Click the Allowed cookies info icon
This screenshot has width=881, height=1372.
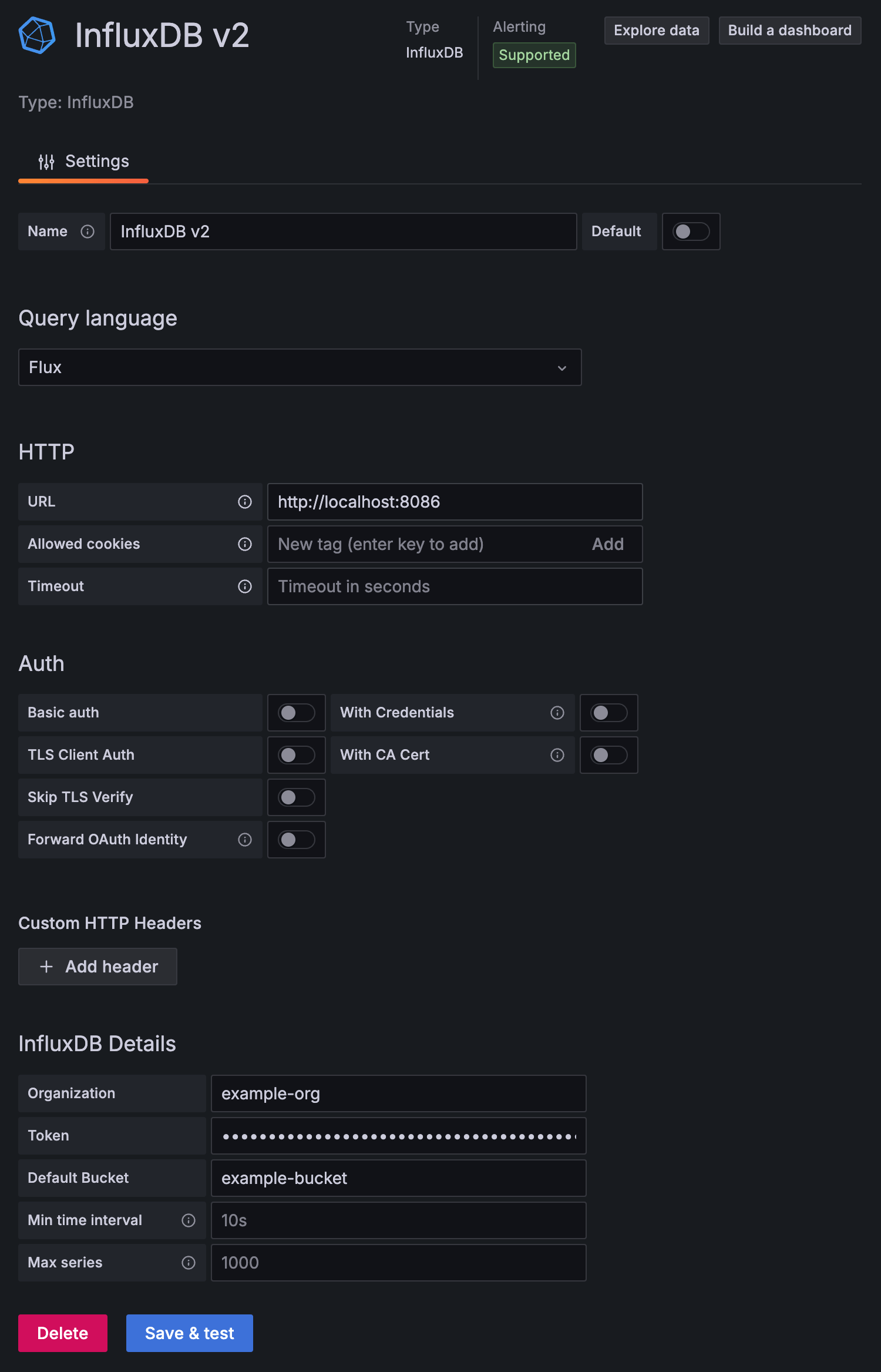[245, 544]
